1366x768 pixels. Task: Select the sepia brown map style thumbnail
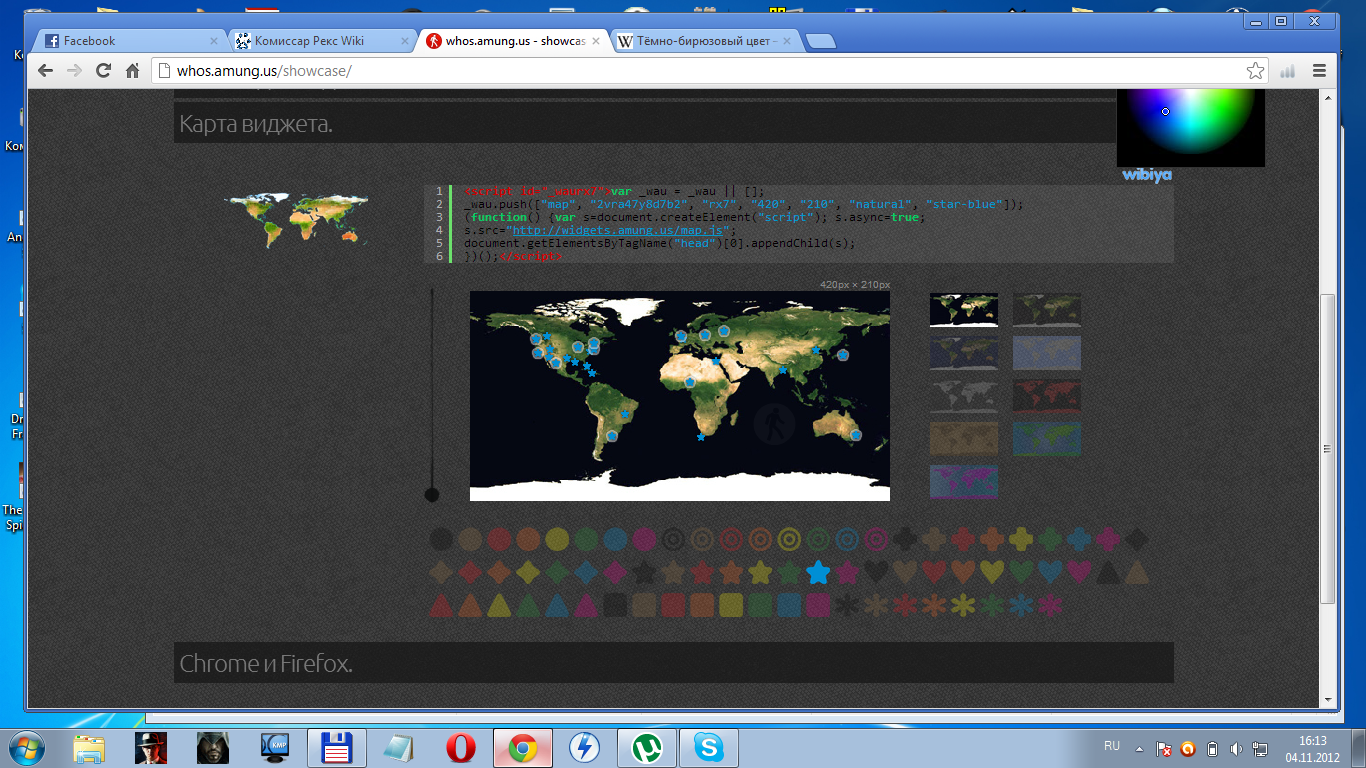point(964,439)
